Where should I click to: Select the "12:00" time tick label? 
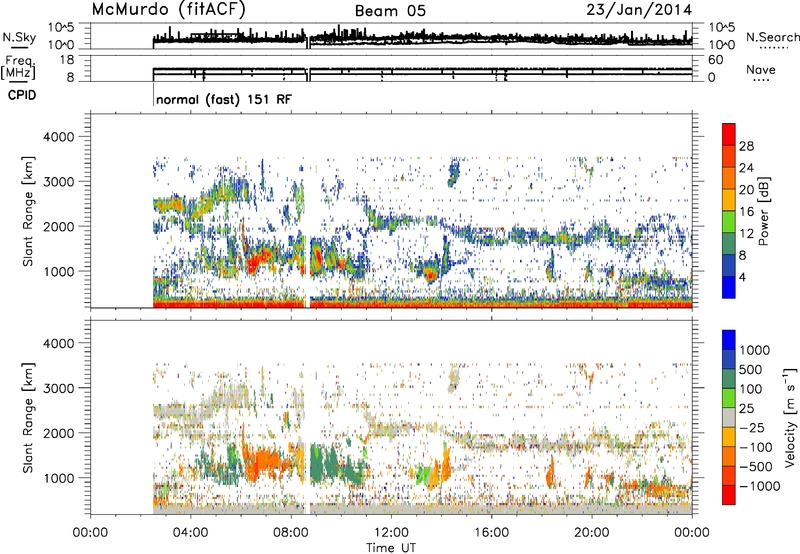[391, 533]
